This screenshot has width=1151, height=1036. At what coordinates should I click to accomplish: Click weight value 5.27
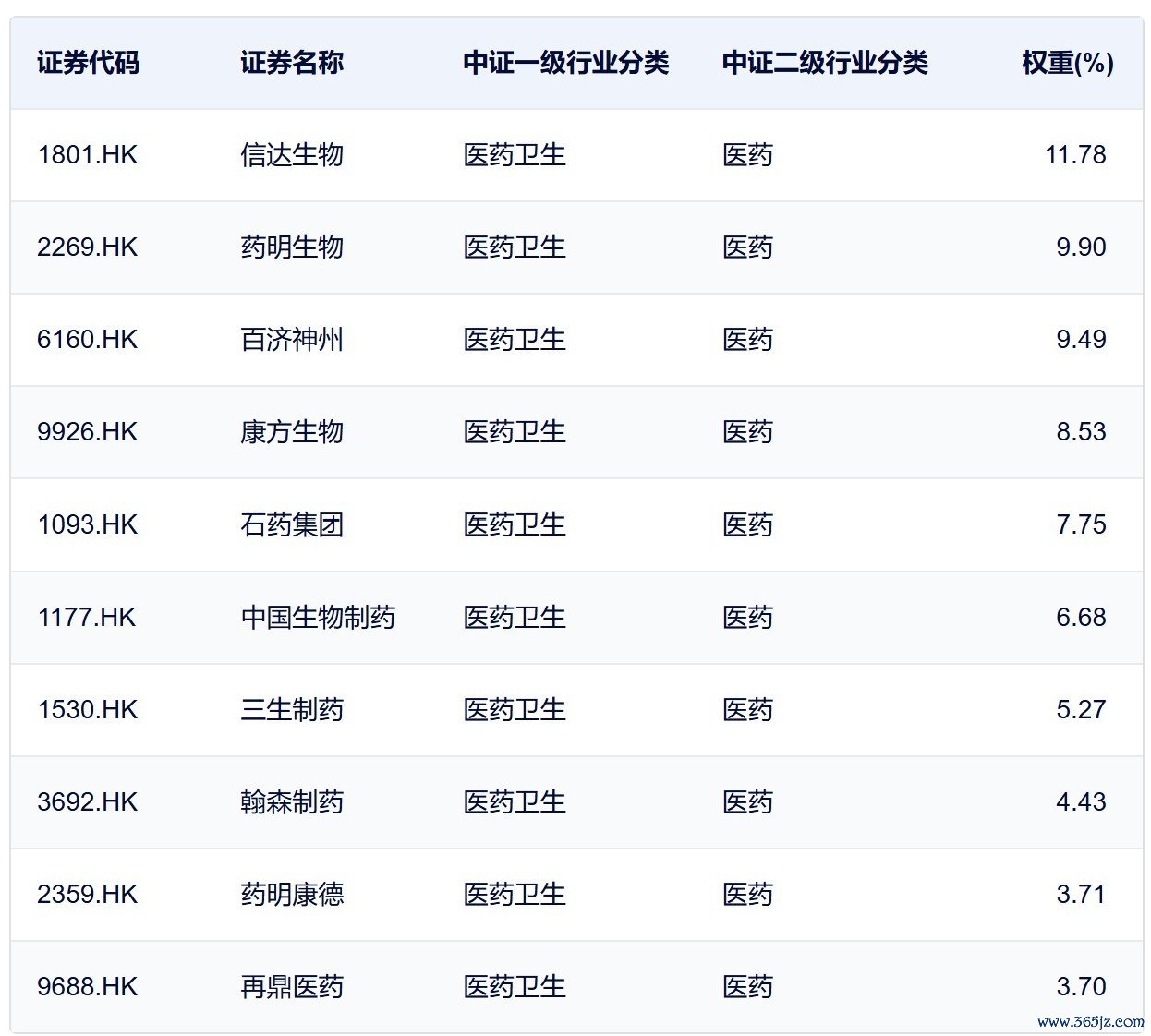(1081, 709)
